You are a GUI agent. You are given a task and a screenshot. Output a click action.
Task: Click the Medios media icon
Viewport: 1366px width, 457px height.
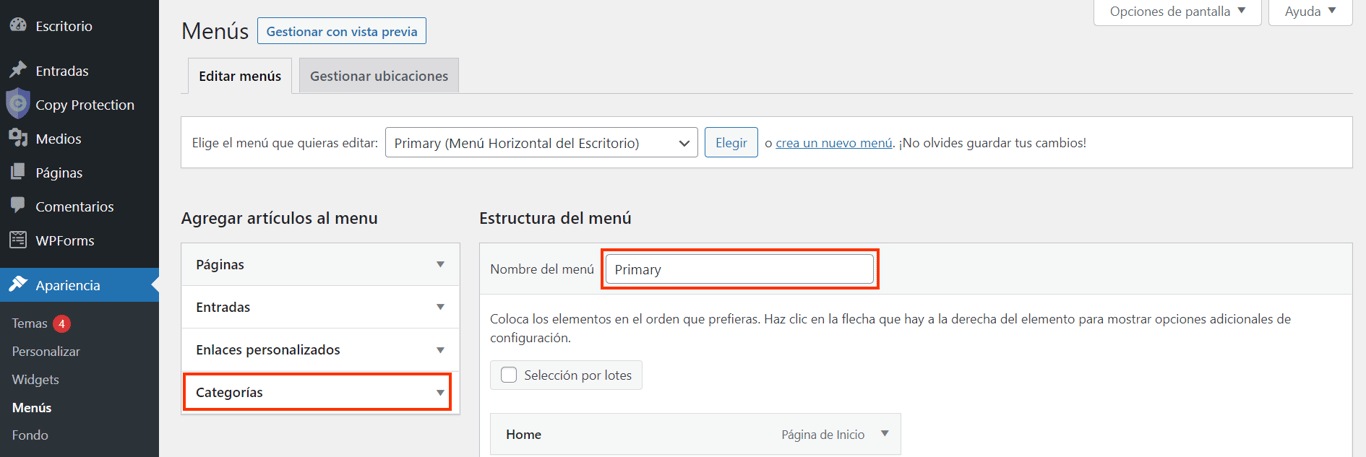(18, 138)
